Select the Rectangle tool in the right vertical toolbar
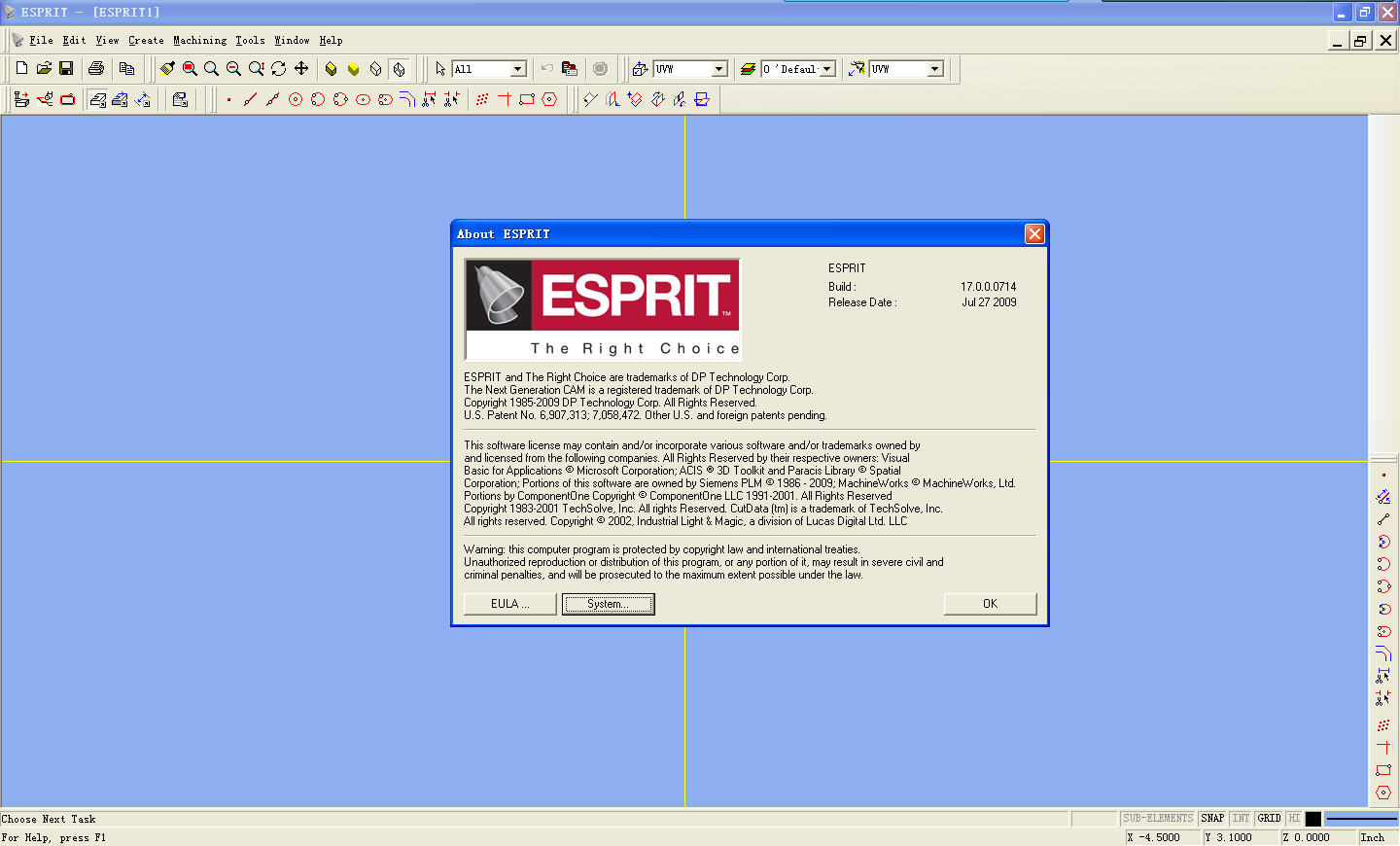Image resolution: width=1400 pixels, height=846 pixels. (x=1383, y=770)
